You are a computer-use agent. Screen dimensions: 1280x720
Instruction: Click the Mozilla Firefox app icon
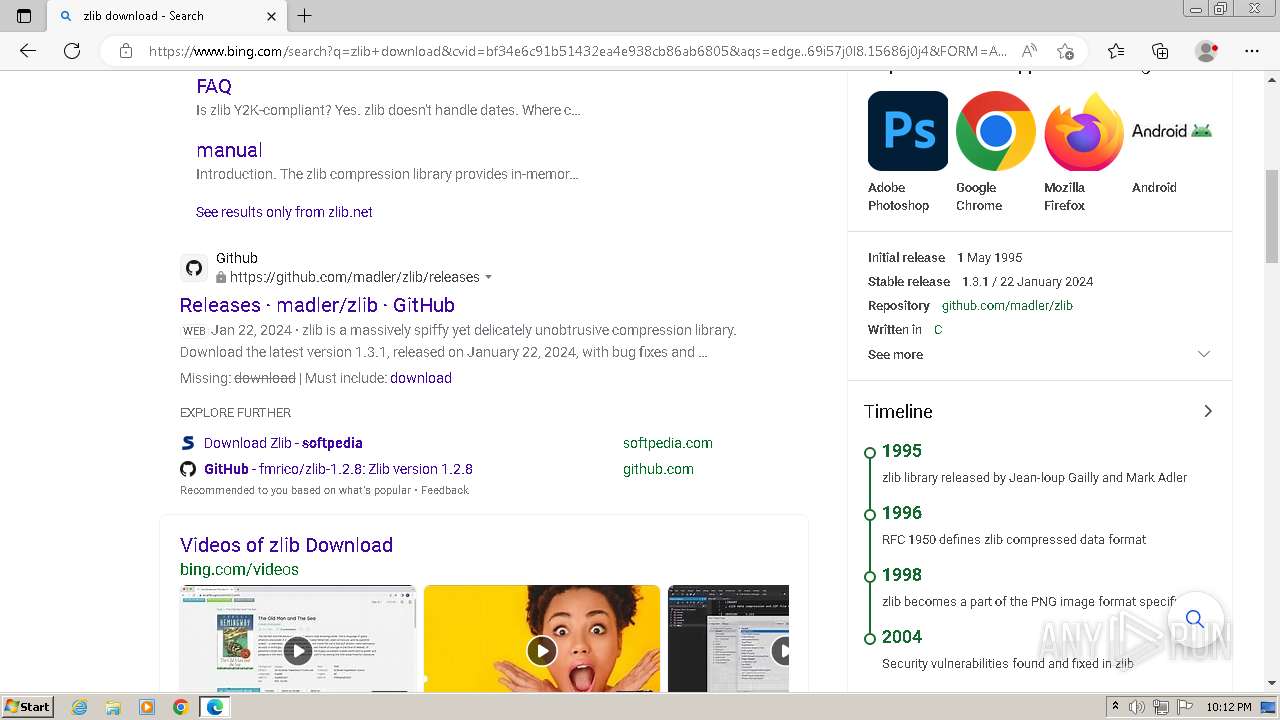[1084, 131]
